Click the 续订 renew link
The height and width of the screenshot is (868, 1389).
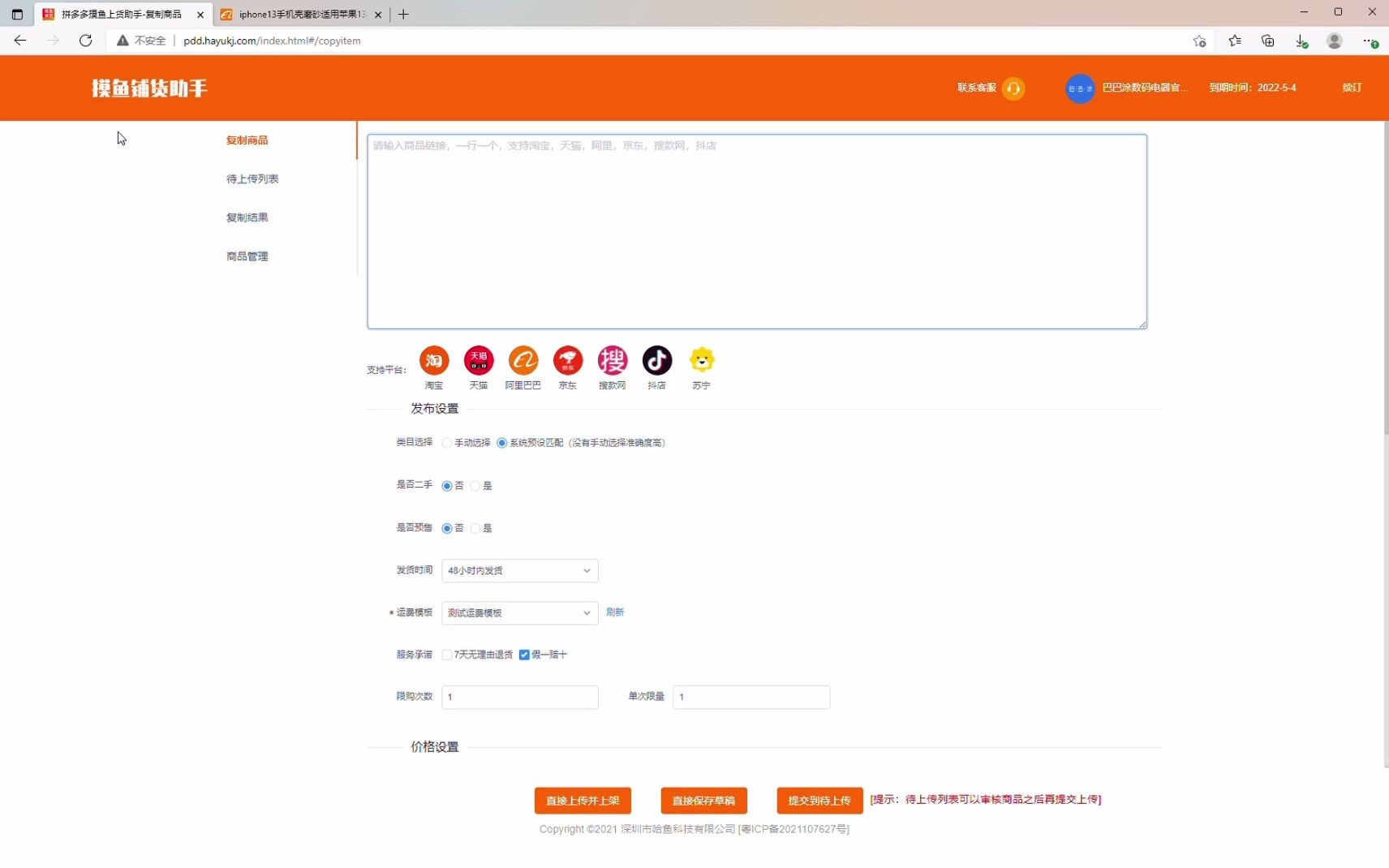[1352, 88]
